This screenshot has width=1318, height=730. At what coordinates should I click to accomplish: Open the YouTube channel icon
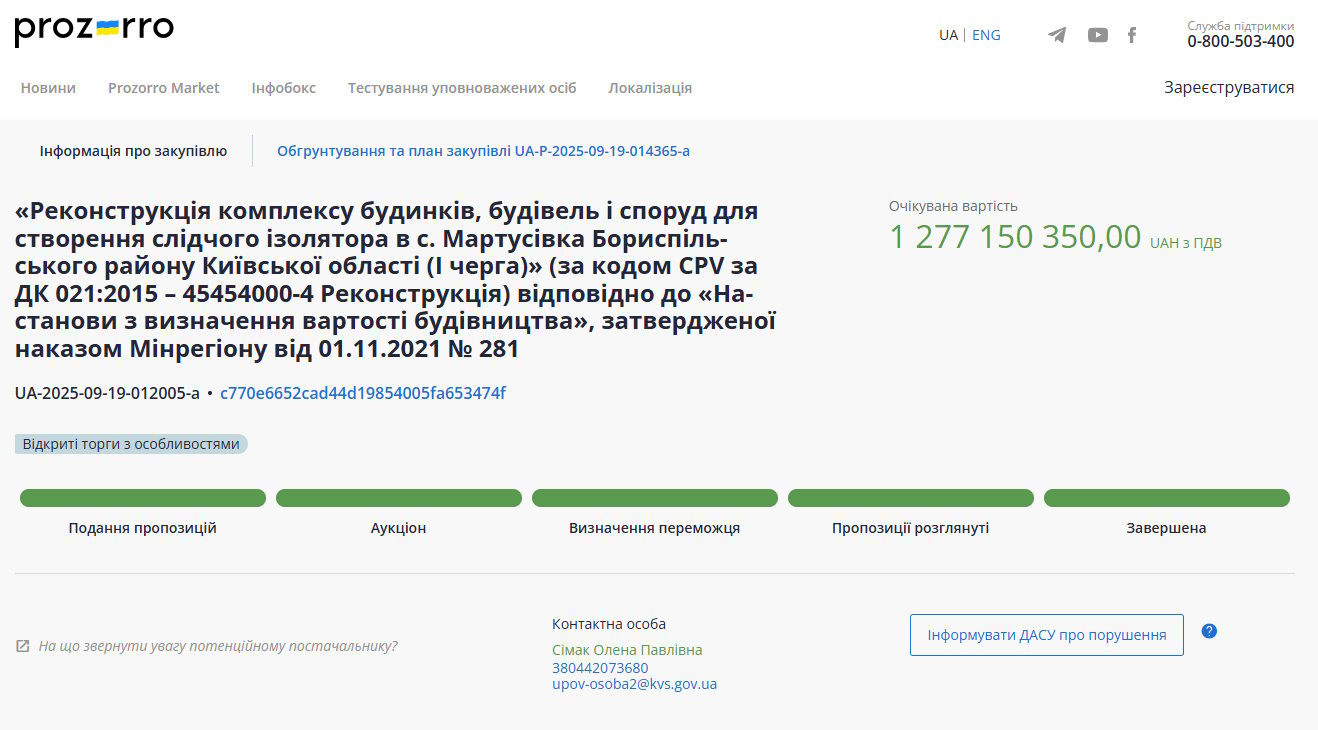[1098, 35]
